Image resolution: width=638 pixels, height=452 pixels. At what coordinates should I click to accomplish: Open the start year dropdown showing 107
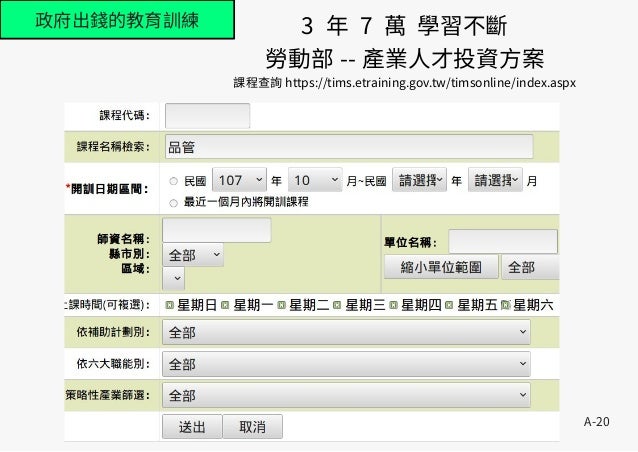239,179
